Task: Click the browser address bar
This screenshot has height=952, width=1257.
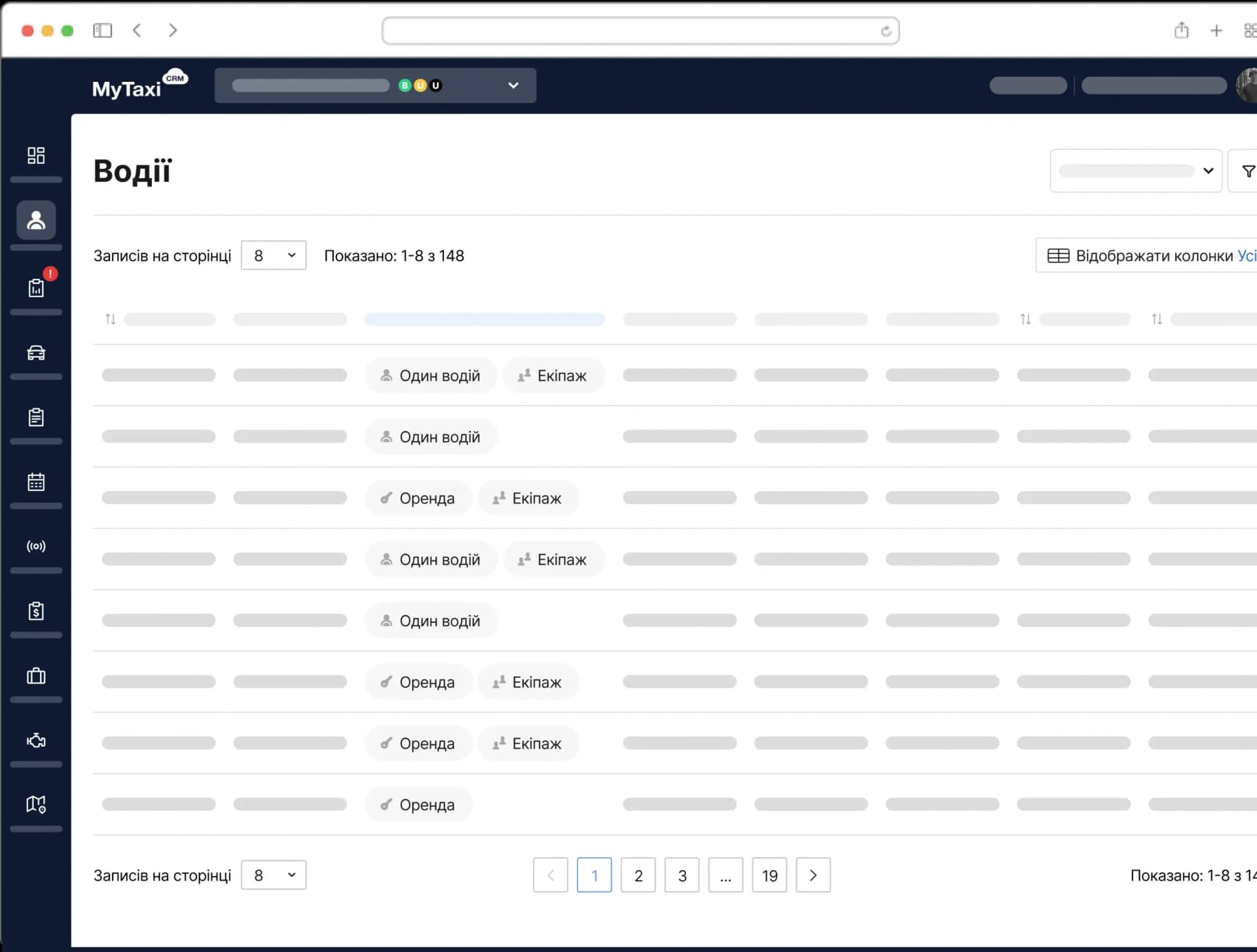Action: tap(640, 31)
